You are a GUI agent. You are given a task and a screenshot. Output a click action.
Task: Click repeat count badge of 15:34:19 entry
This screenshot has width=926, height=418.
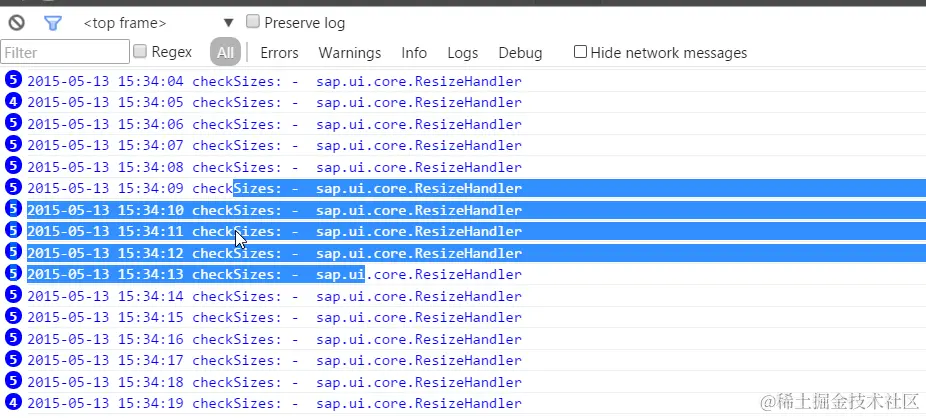(x=13, y=402)
